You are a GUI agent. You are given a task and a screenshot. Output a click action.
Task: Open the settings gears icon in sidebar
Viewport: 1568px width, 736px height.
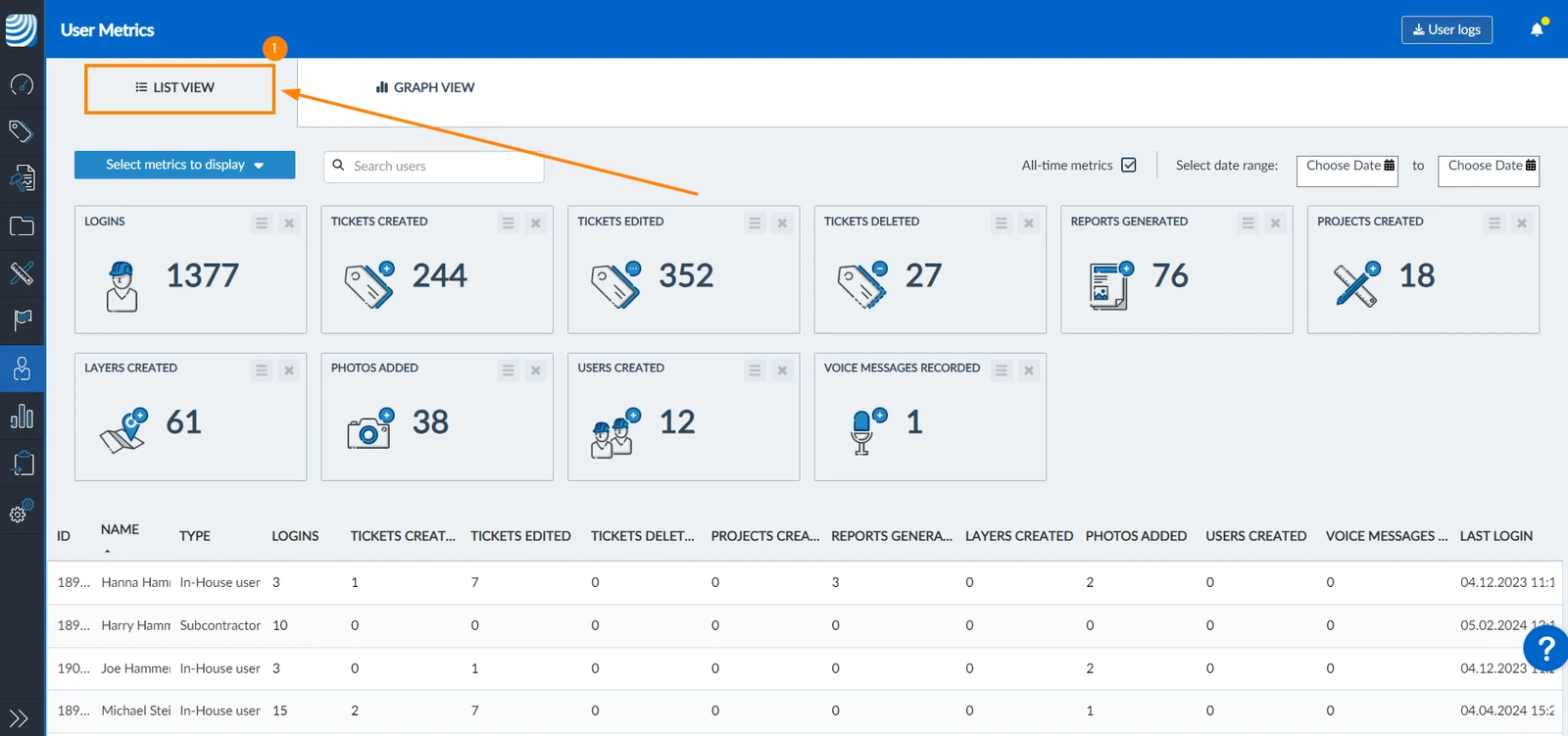pos(22,511)
